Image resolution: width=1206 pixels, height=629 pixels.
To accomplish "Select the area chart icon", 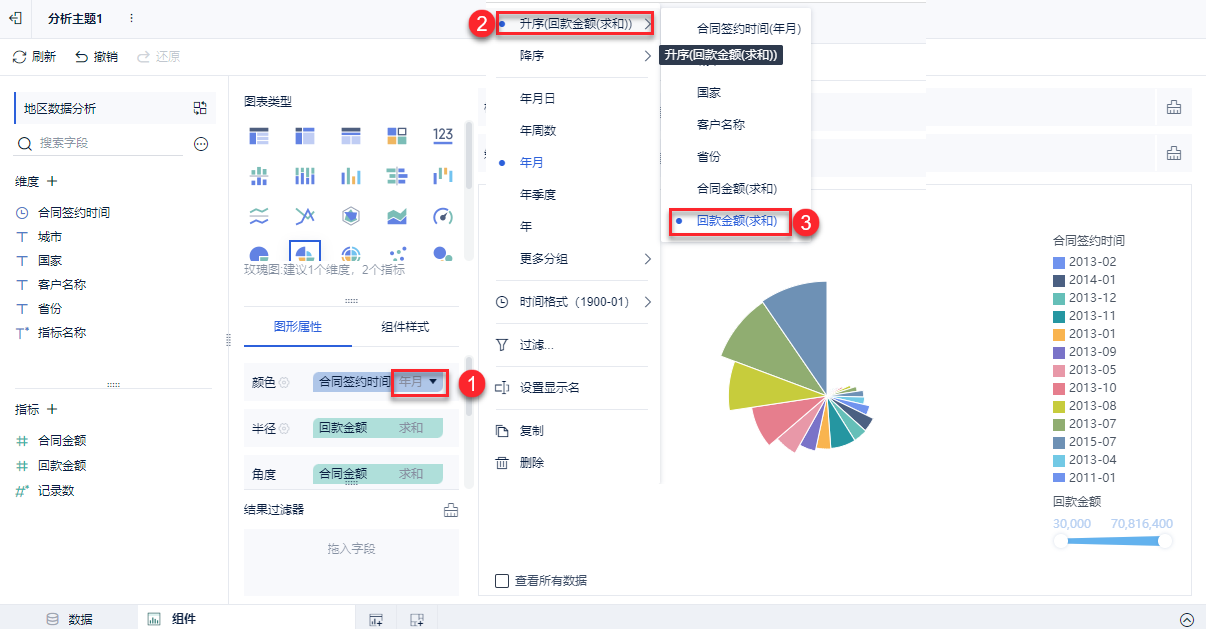I will click(397, 216).
